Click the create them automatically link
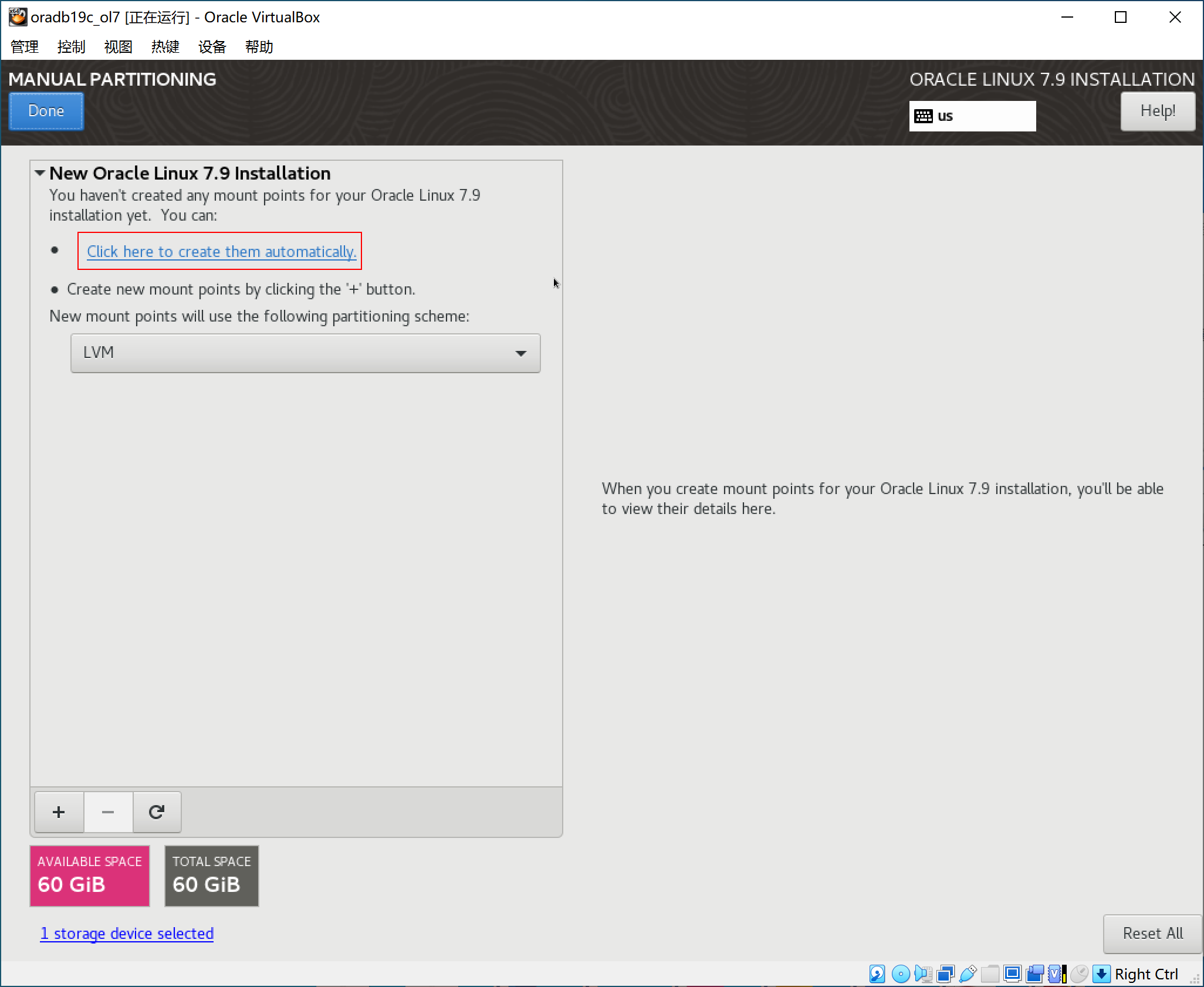Image resolution: width=1204 pixels, height=987 pixels. 221,252
